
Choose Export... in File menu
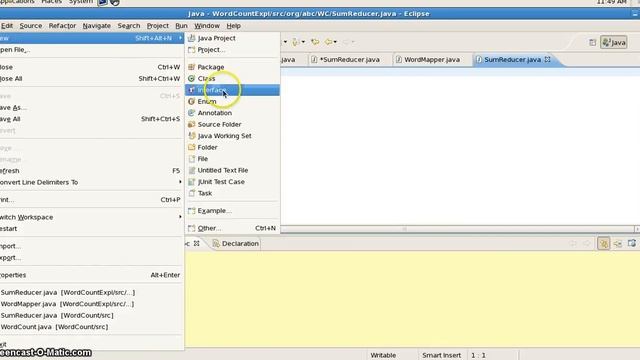pyautogui.click(x=91, y=258)
